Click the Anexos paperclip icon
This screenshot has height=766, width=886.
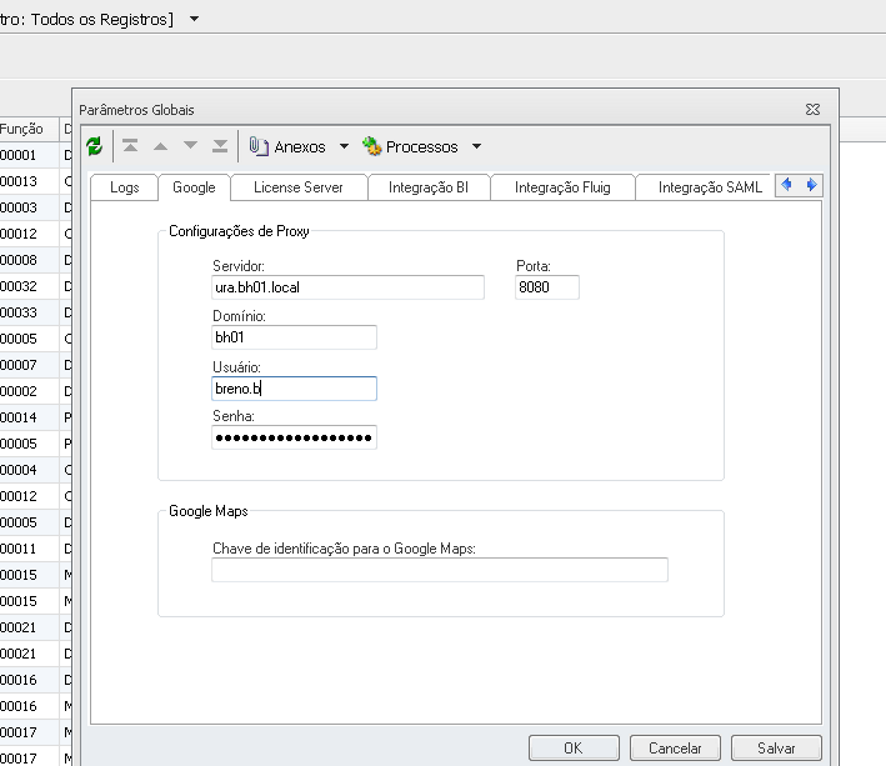[259, 146]
